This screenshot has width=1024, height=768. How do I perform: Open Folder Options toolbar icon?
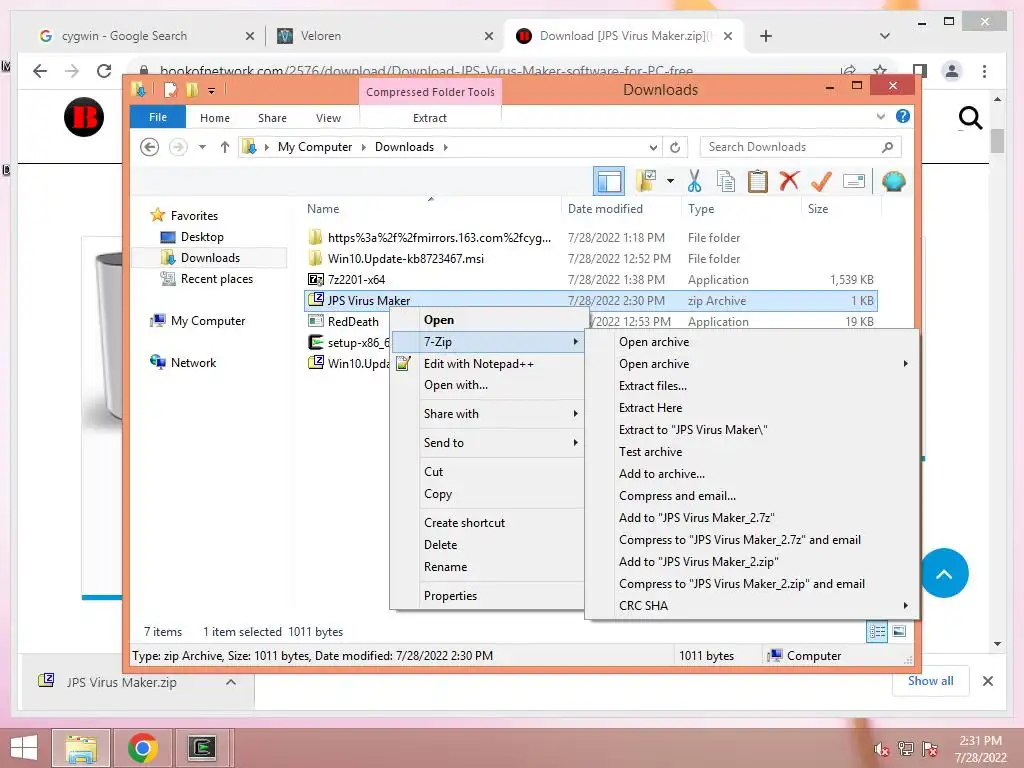click(x=647, y=181)
